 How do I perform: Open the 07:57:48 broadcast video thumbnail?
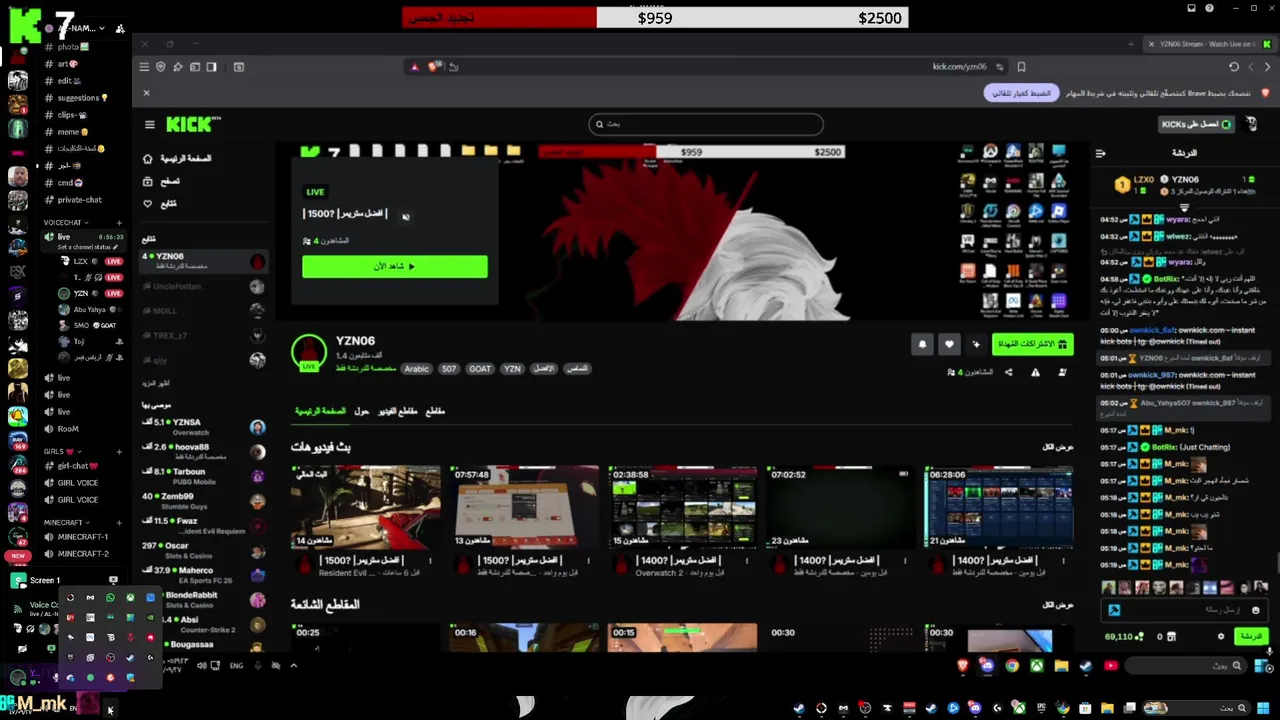pyautogui.click(x=524, y=507)
